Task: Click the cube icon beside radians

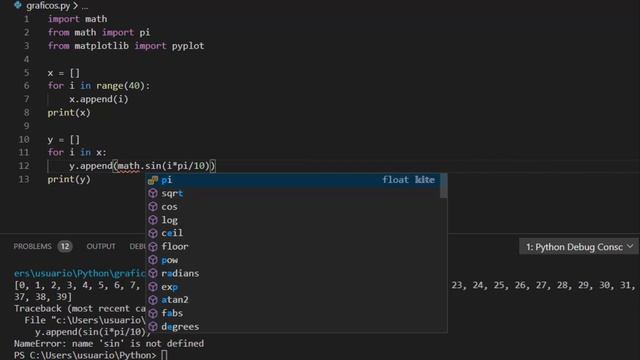Action: 153,273
